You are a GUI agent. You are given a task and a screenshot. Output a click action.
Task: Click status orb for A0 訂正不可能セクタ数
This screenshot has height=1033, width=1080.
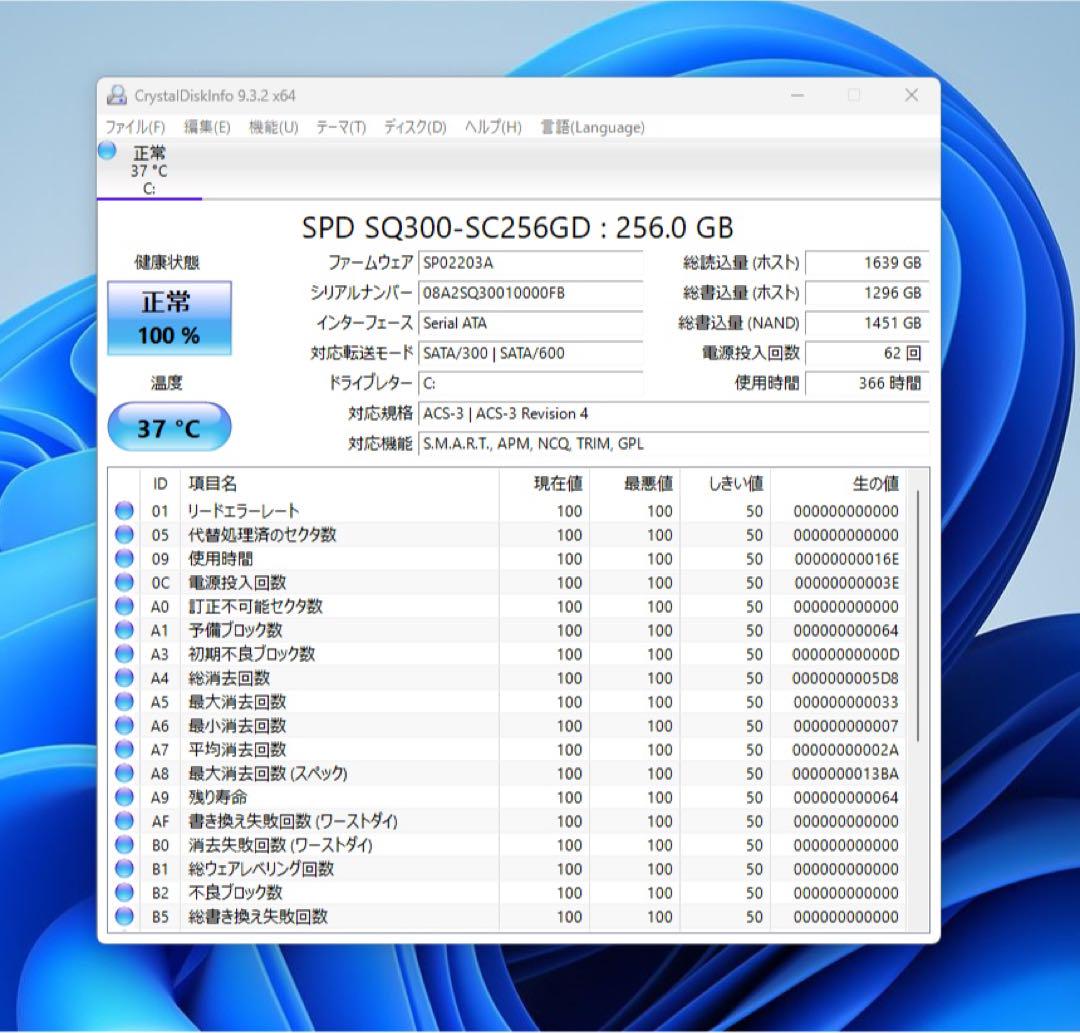tap(125, 606)
